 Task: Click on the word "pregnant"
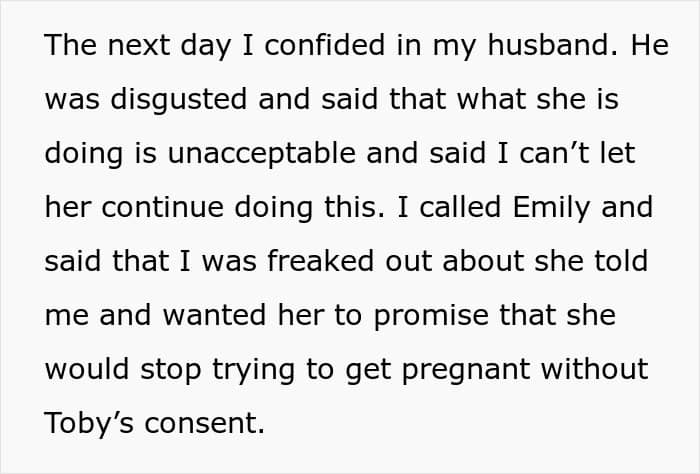pyautogui.click(x=466, y=369)
